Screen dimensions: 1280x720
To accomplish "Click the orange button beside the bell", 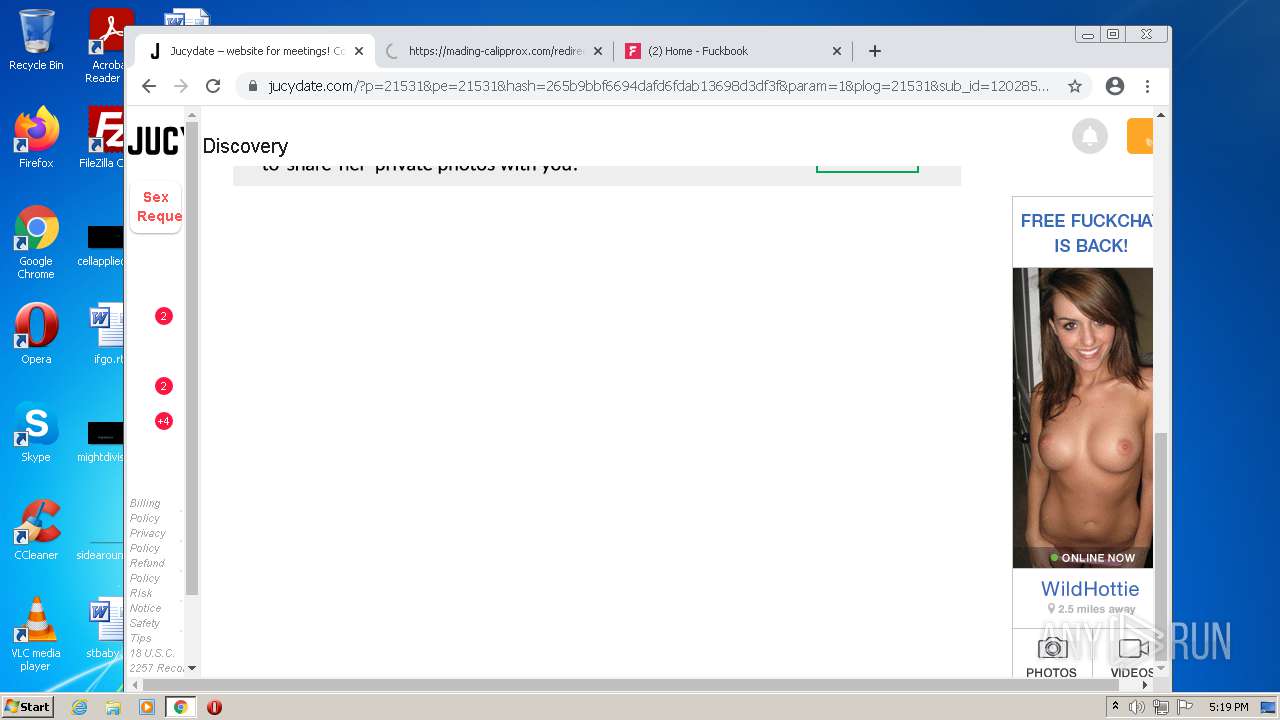I will coord(1140,136).
